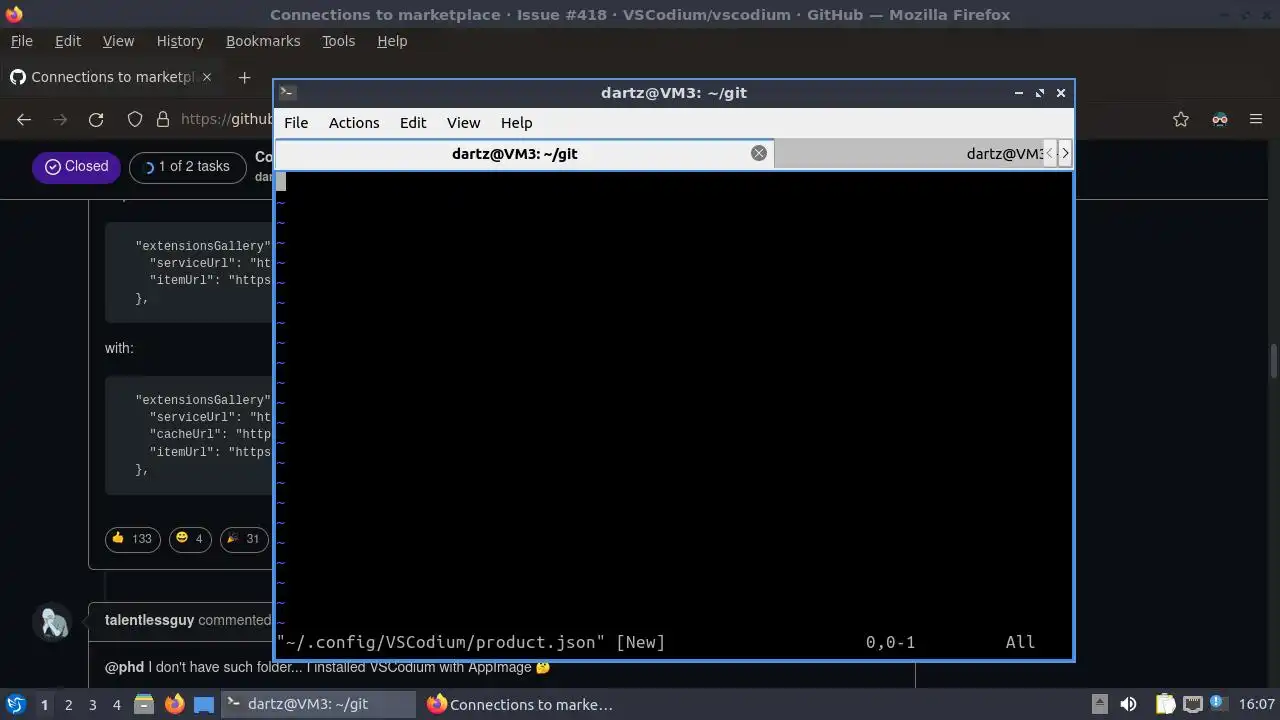Switch to workspace 3

click(x=92, y=705)
